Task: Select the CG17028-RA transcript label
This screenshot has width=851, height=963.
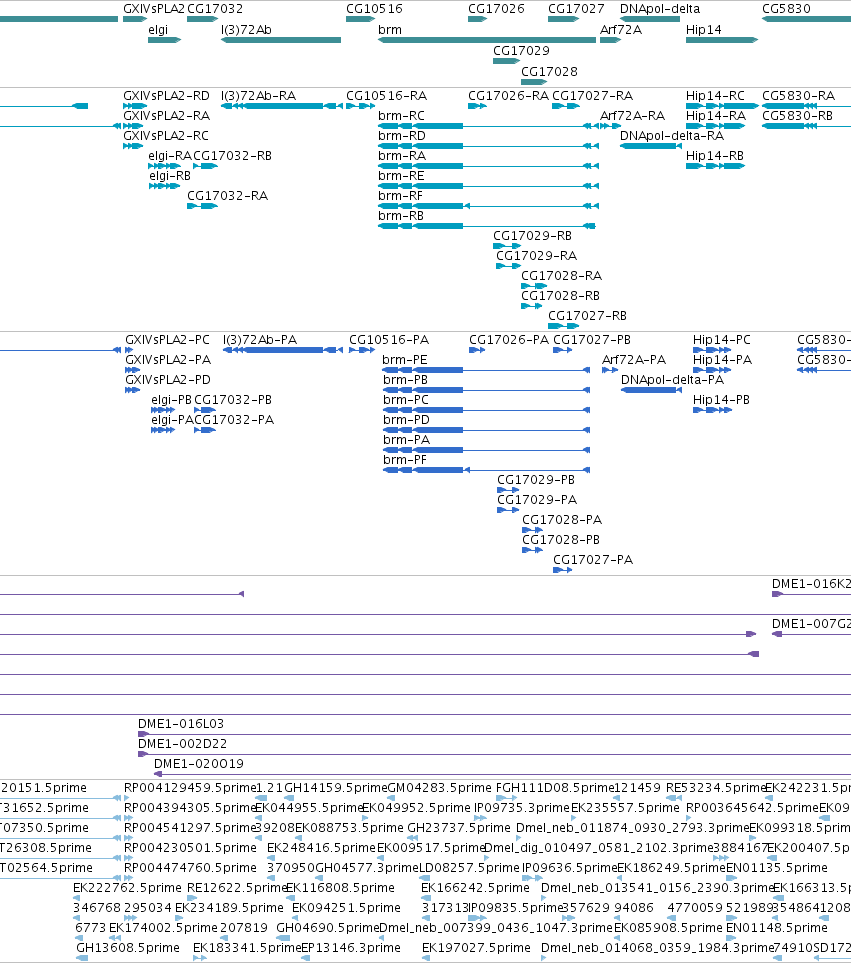Action: click(x=562, y=276)
